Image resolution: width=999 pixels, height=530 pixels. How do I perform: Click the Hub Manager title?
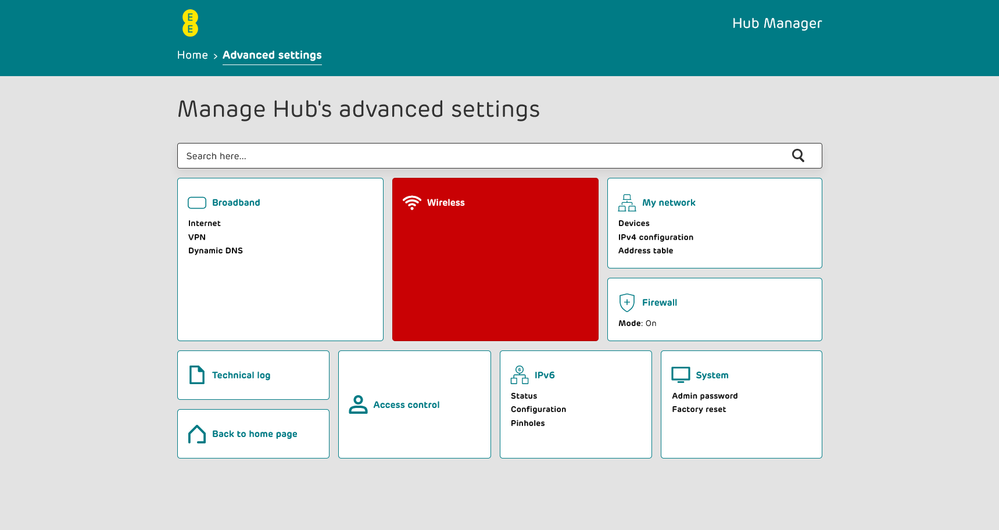click(777, 24)
